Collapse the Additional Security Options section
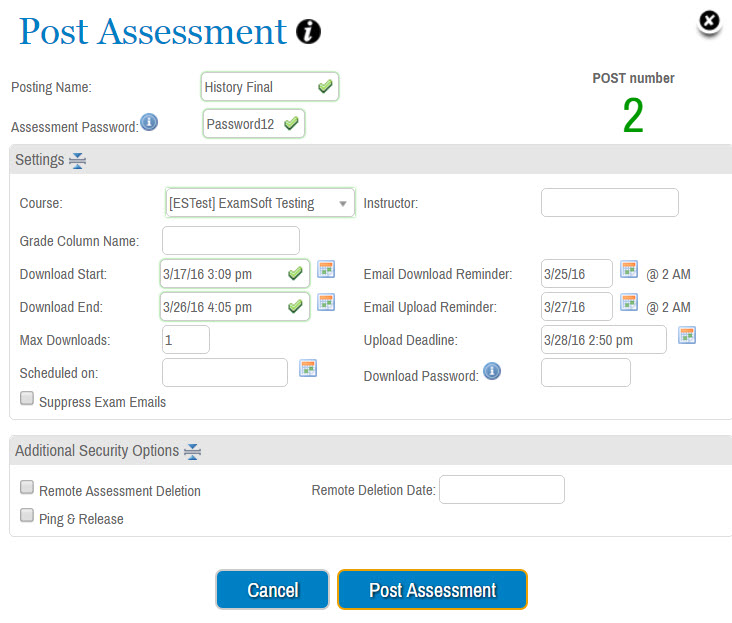The height and width of the screenshot is (623, 732). pos(192,451)
